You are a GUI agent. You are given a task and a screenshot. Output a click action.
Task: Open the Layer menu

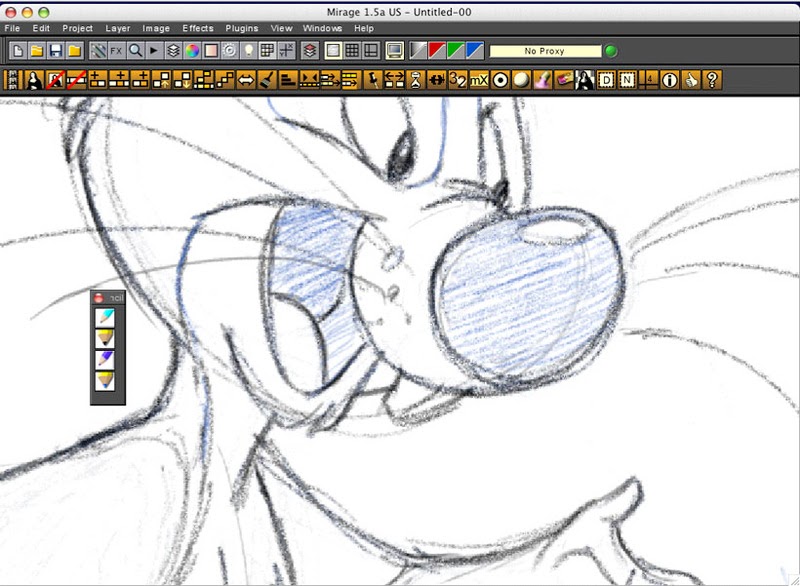pyautogui.click(x=118, y=28)
